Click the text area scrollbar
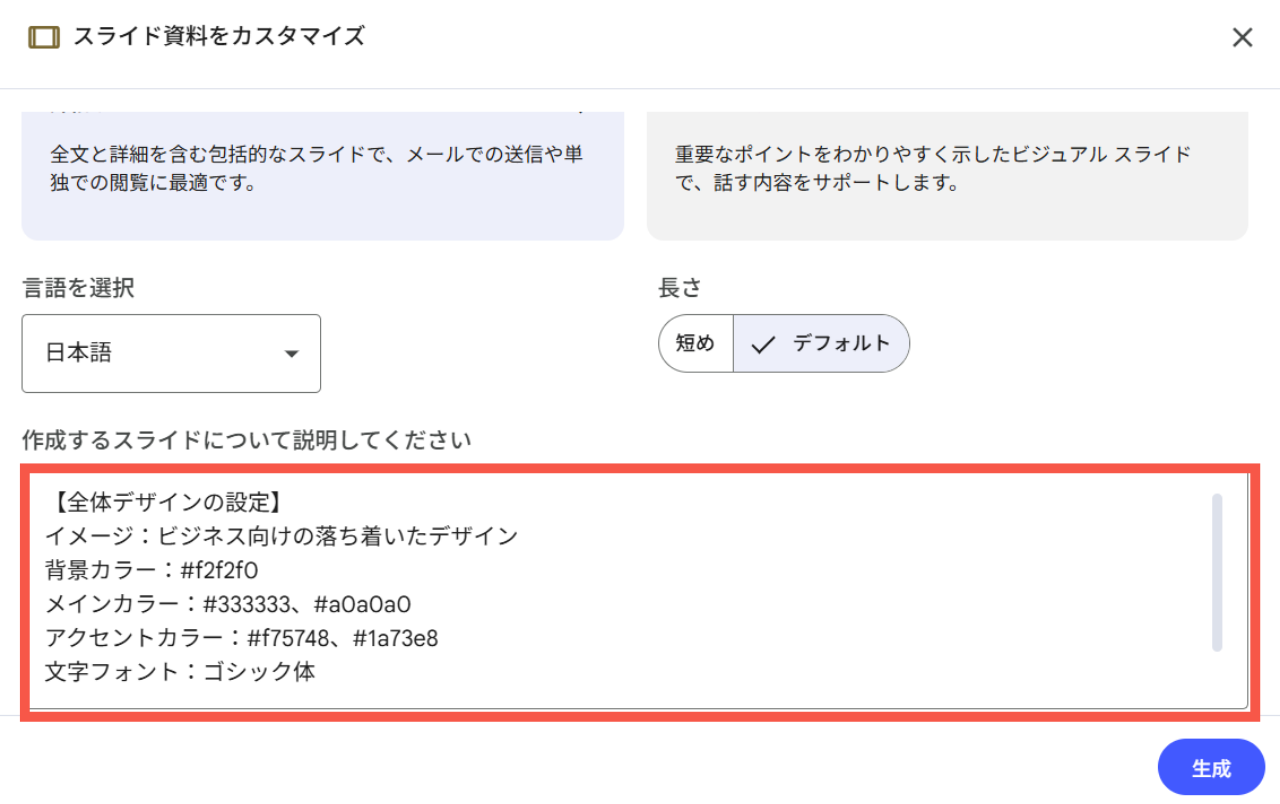Viewport: 1280px width, 804px height. click(x=1217, y=572)
